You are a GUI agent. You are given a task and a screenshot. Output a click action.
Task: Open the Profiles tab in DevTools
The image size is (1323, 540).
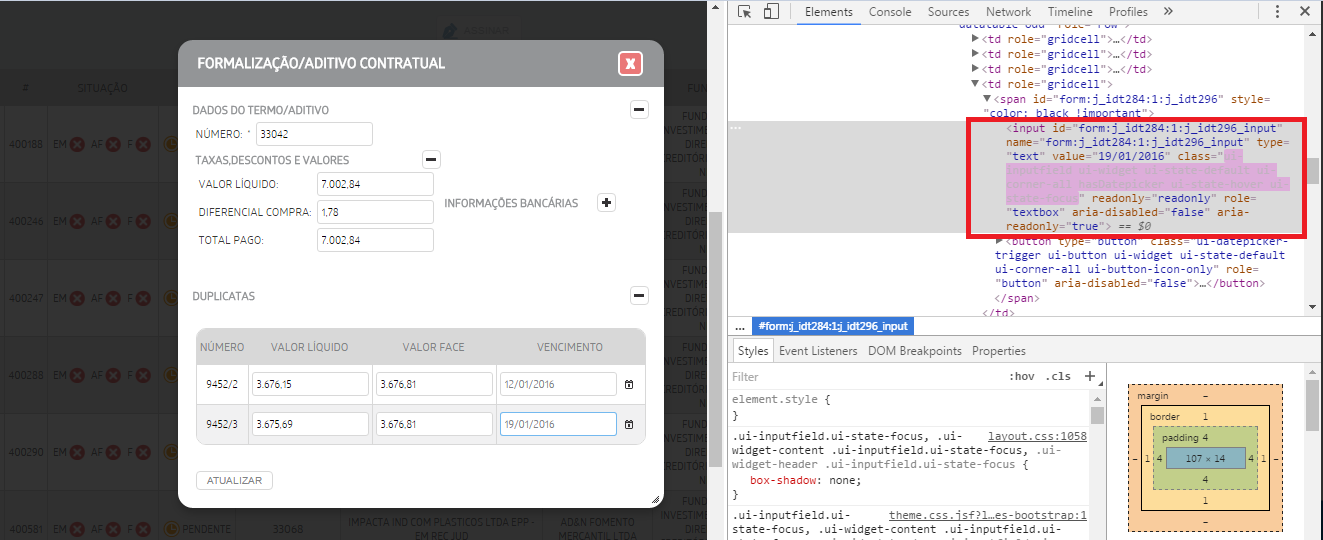click(x=1128, y=12)
